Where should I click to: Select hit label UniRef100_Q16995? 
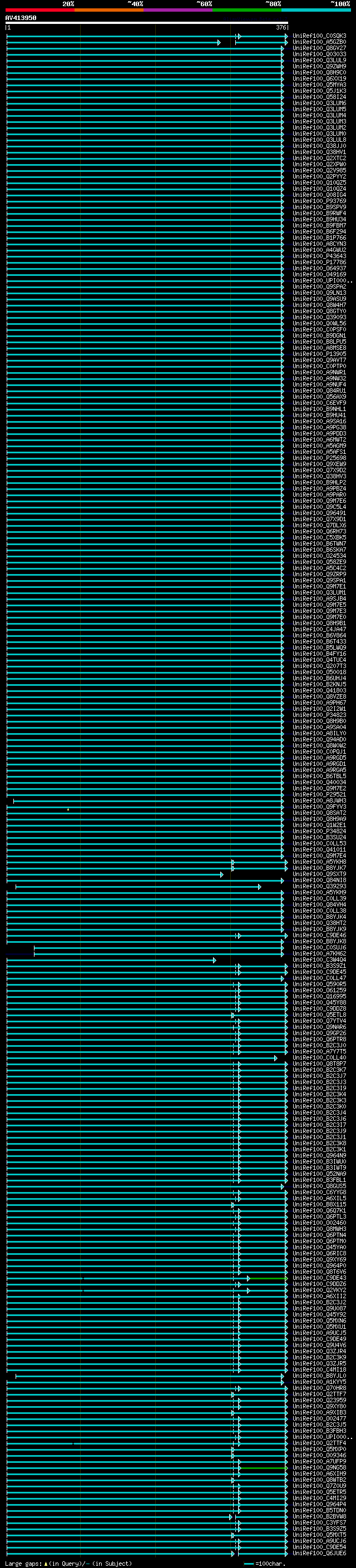(x=319, y=996)
